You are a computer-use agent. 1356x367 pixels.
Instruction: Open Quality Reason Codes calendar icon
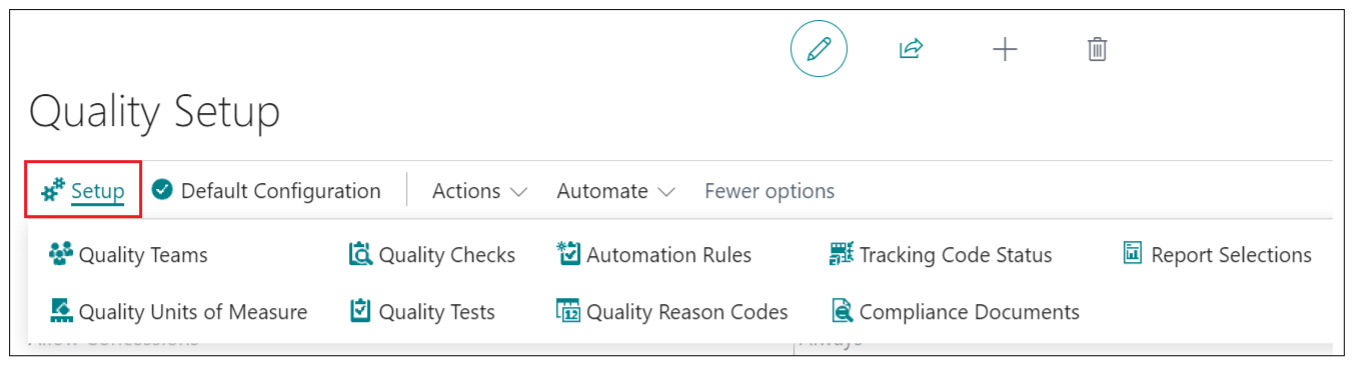pyautogui.click(x=568, y=311)
